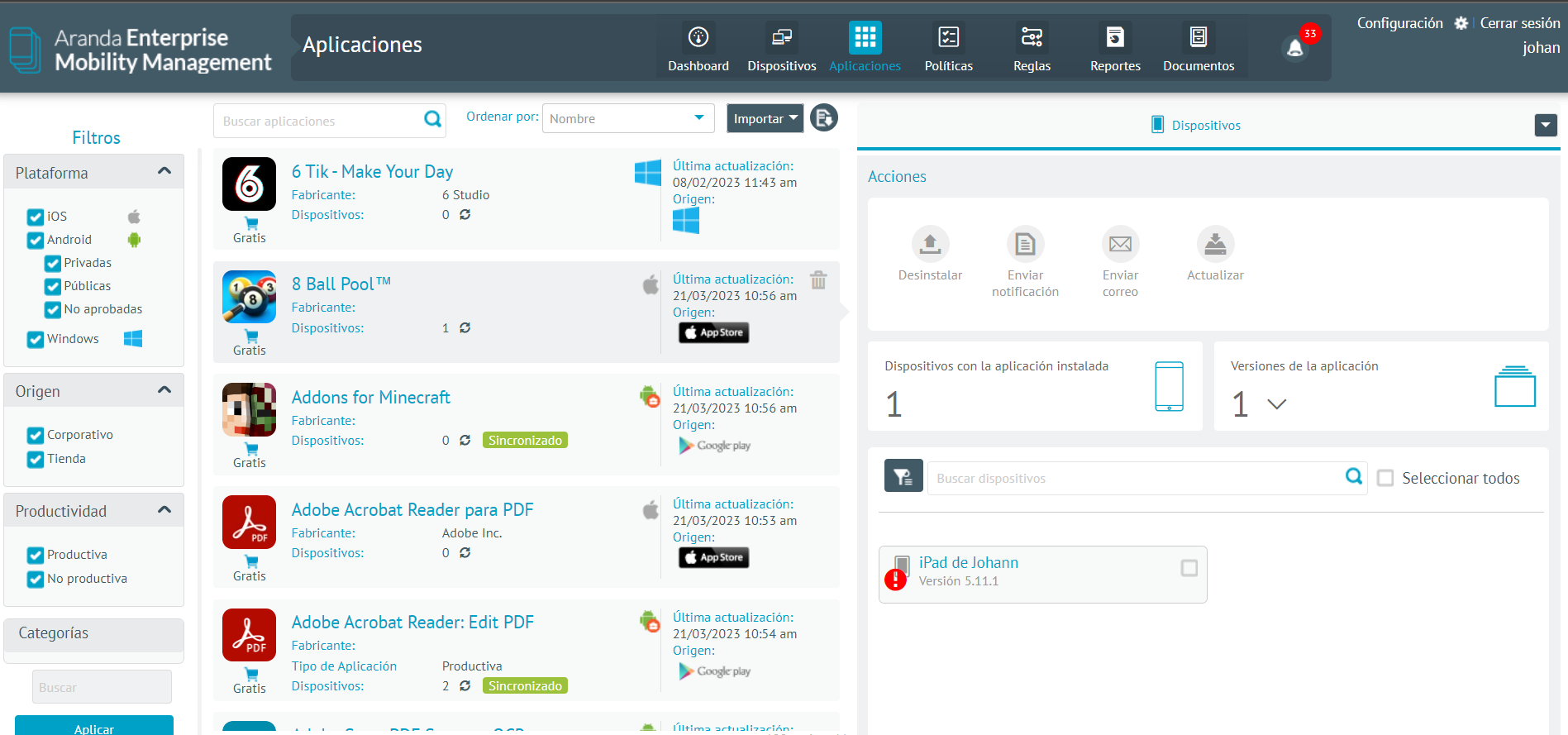Click the Configuración gear icon
This screenshot has width=1568, height=735.
pyautogui.click(x=1461, y=23)
